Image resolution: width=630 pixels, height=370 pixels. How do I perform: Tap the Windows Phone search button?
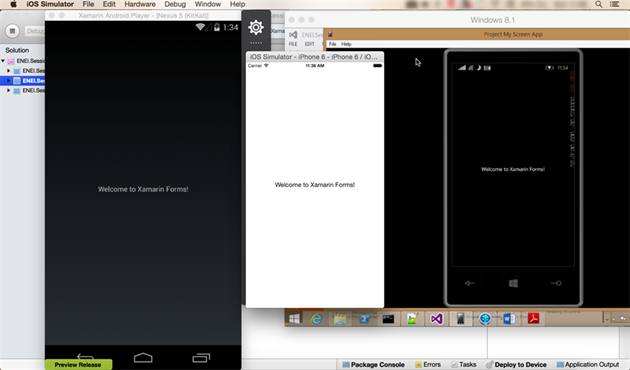pyautogui.click(x=556, y=283)
